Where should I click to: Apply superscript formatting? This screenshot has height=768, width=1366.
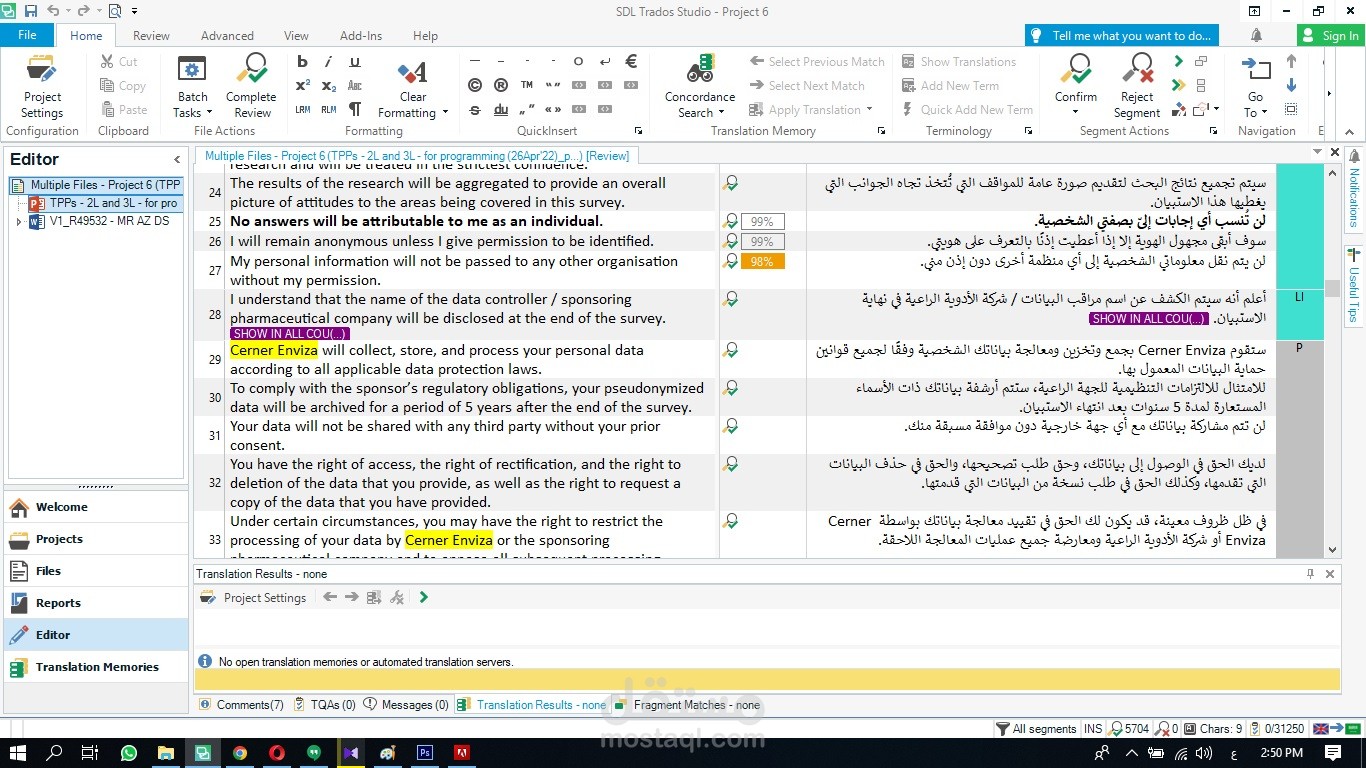pyautogui.click(x=302, y=85)
